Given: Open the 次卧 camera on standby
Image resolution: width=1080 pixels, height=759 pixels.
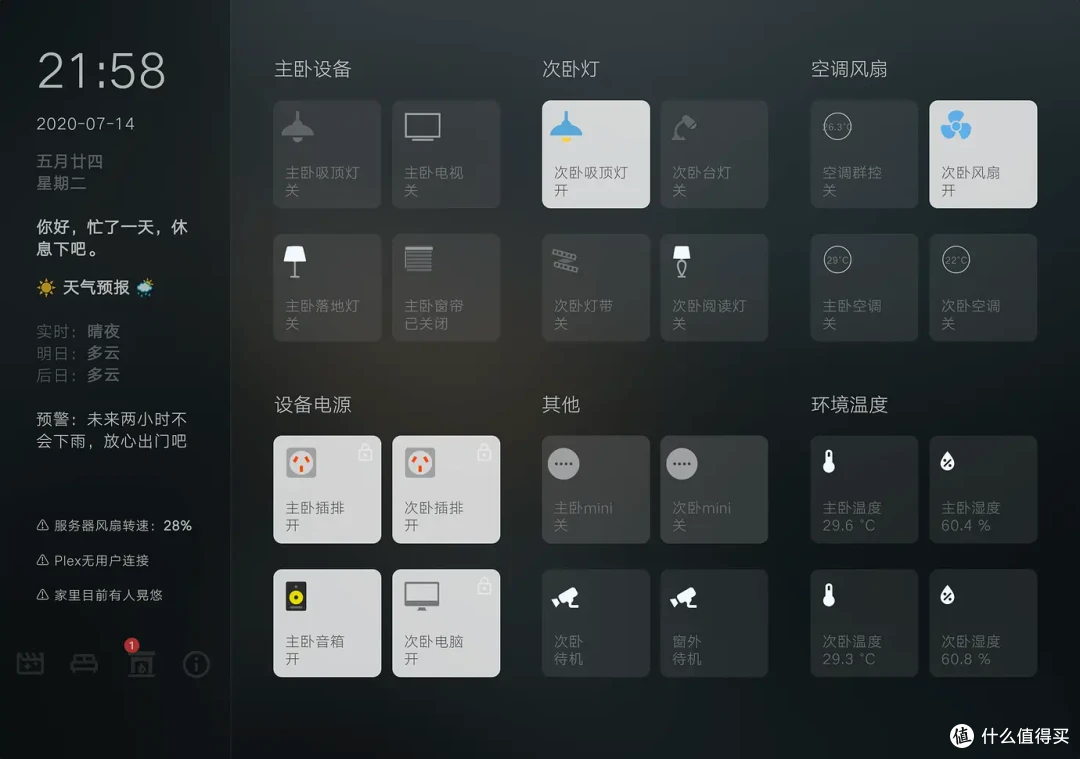Looking at the screenshot, I should pyautogui.click(x=596, y=623).
